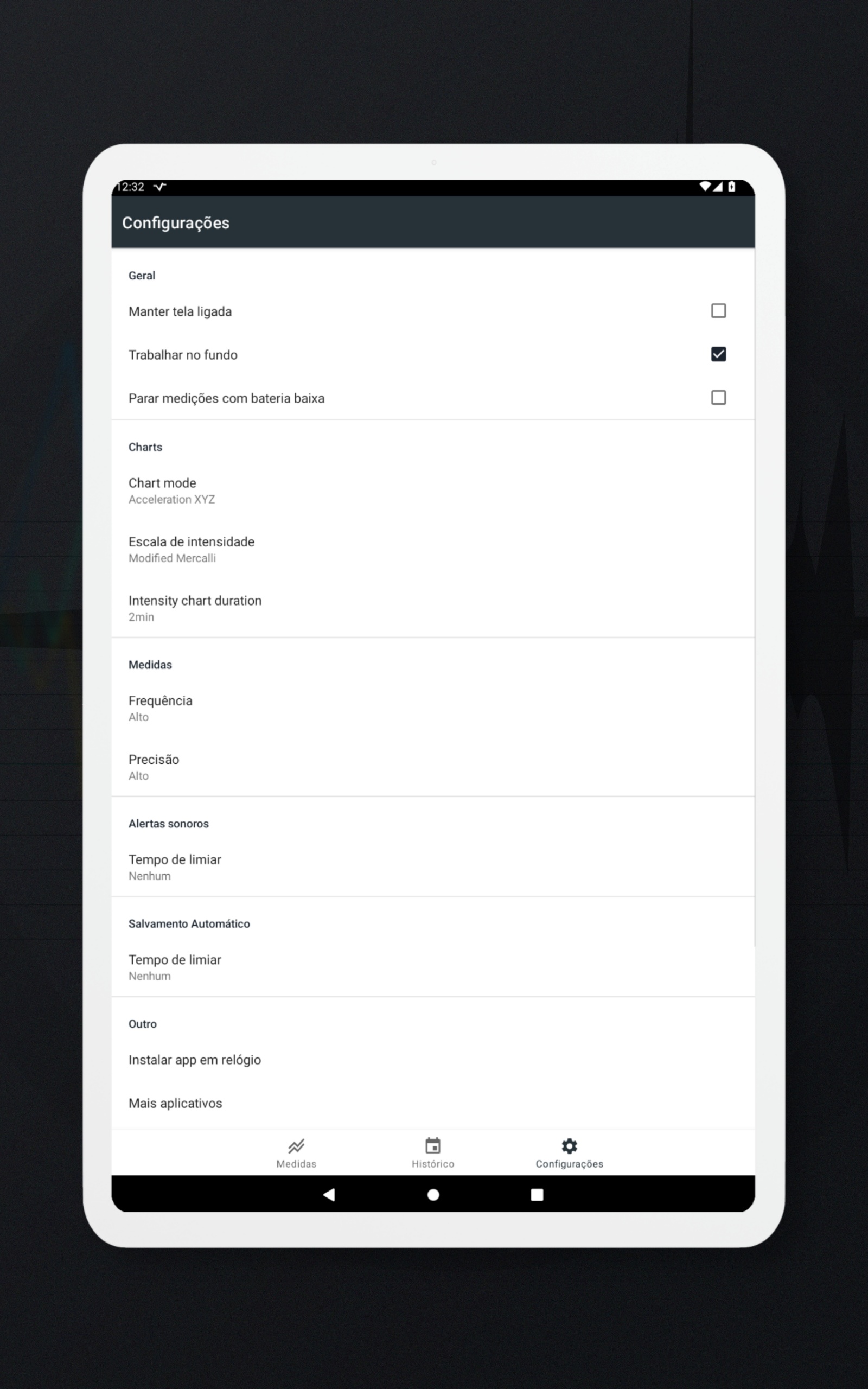Uncheck Trabalhar no fundo checkbox

click(718, 354)
